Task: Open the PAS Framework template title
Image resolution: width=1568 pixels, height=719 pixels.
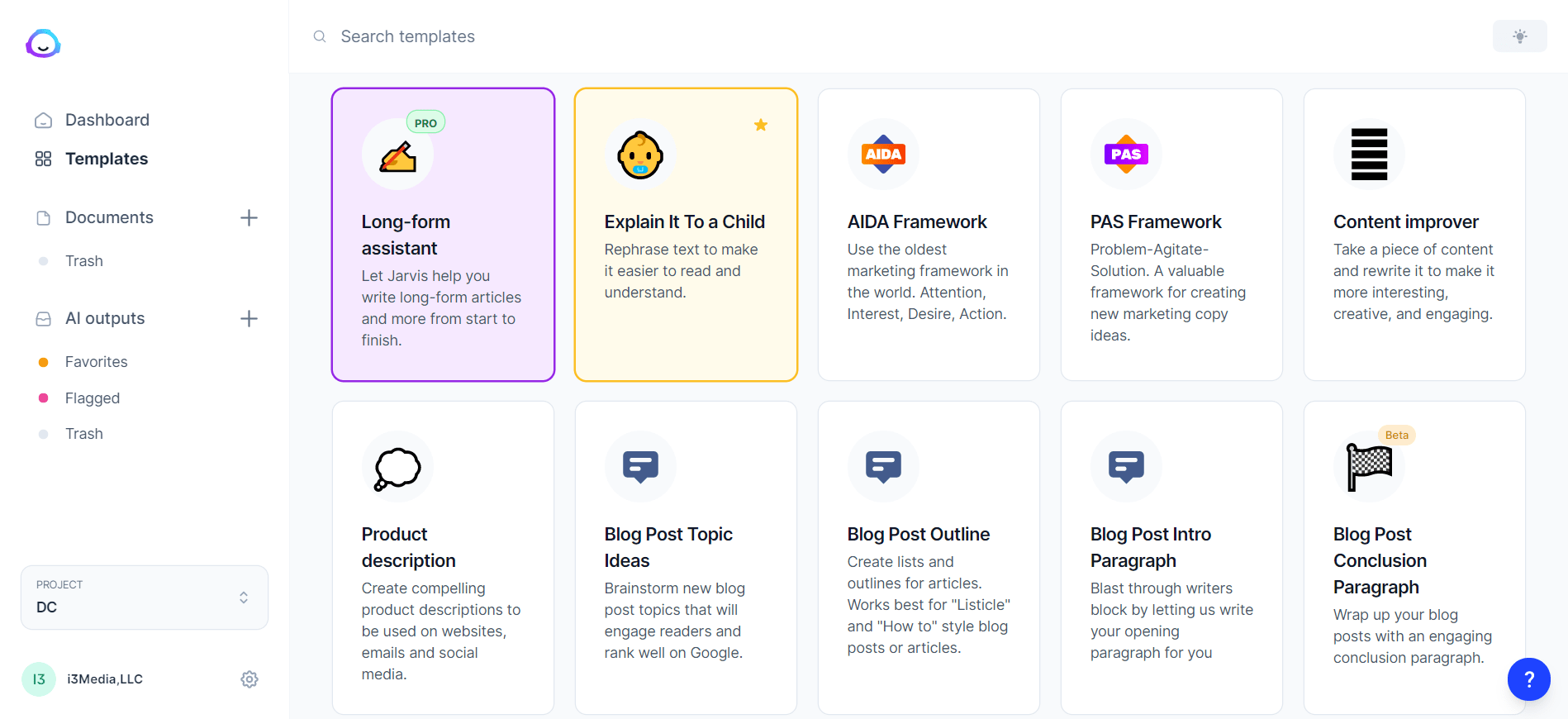Action: pyautogui.click(x=1156, y=221)
